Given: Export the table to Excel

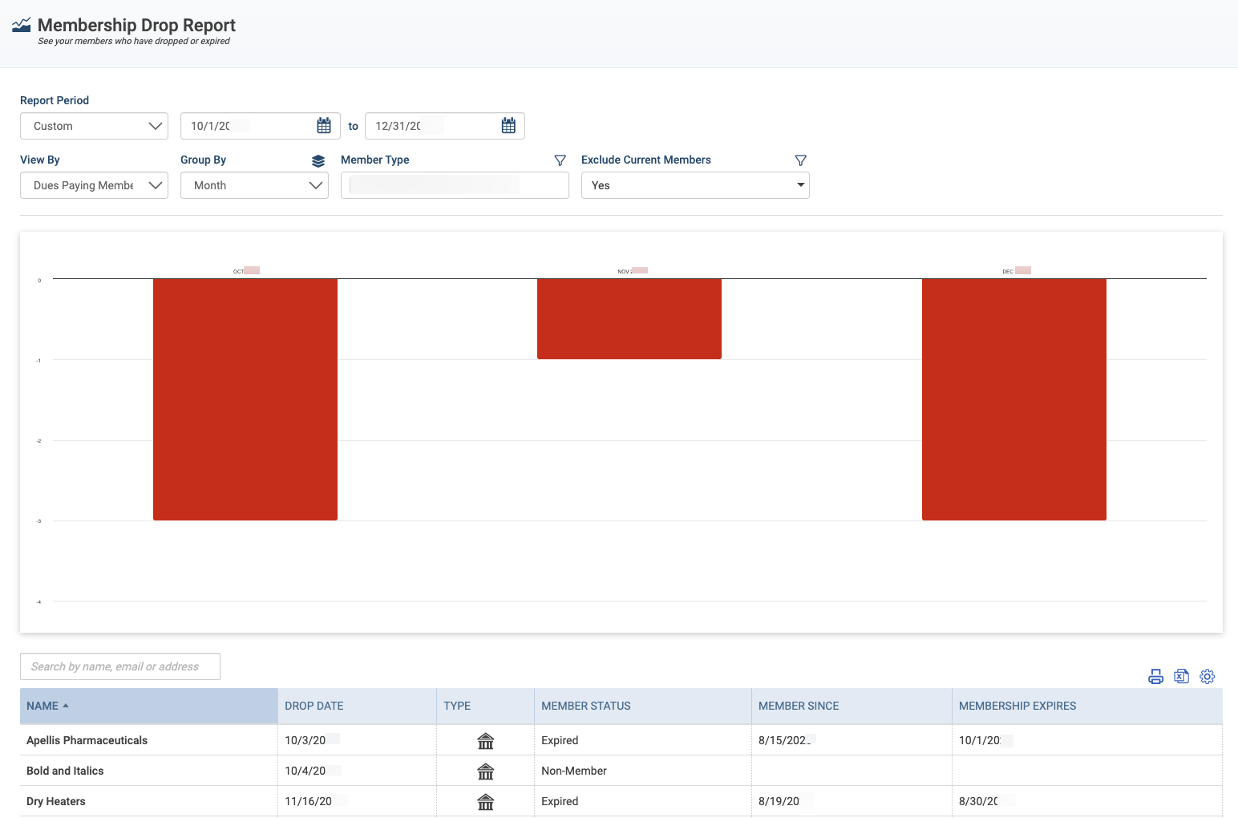Looking at the screenshot, I should click(x=1181, y=677).
